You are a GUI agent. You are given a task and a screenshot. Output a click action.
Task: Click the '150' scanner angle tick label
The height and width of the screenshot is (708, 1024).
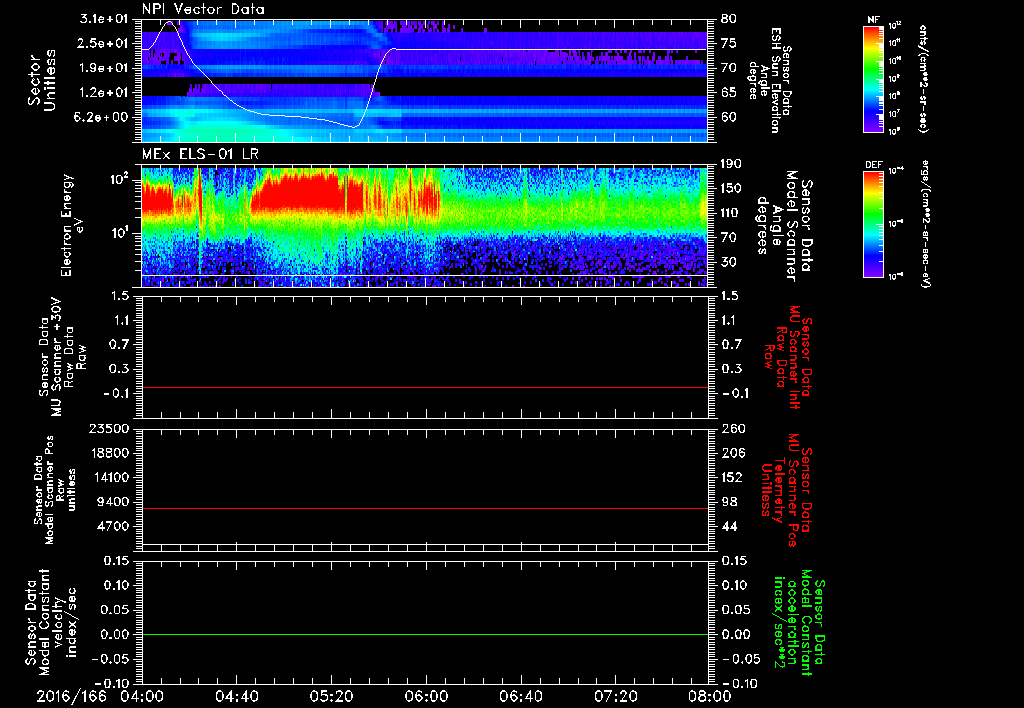pos(733,189)
